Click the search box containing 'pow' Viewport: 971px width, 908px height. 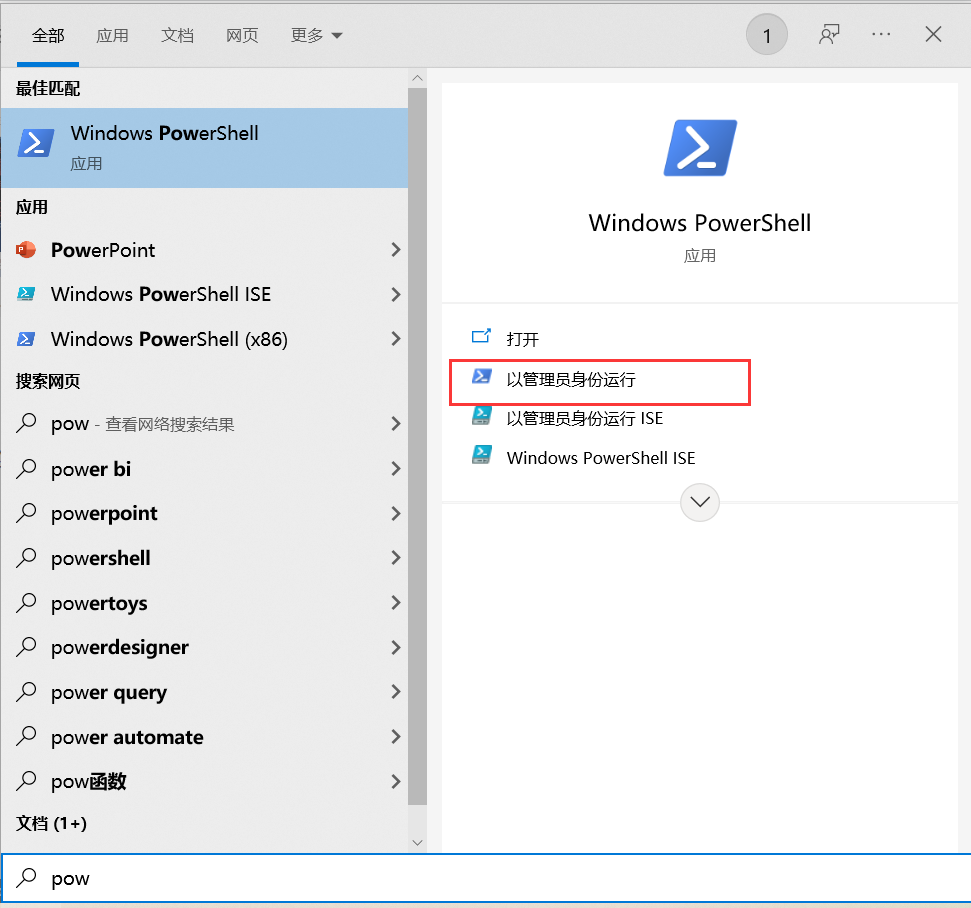click(486, 878)
